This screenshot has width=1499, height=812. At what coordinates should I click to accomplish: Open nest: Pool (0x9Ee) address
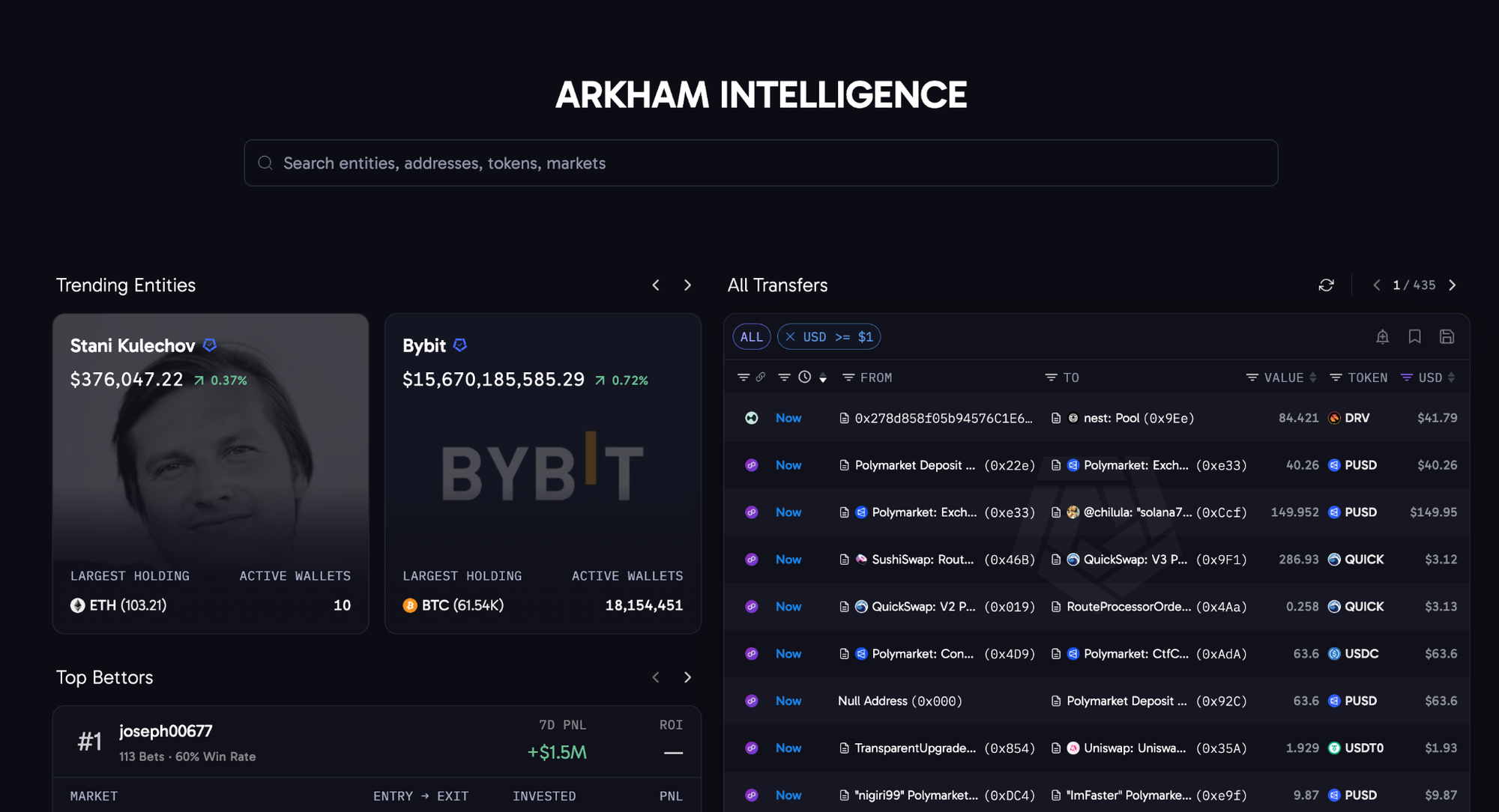[1138, 418]
